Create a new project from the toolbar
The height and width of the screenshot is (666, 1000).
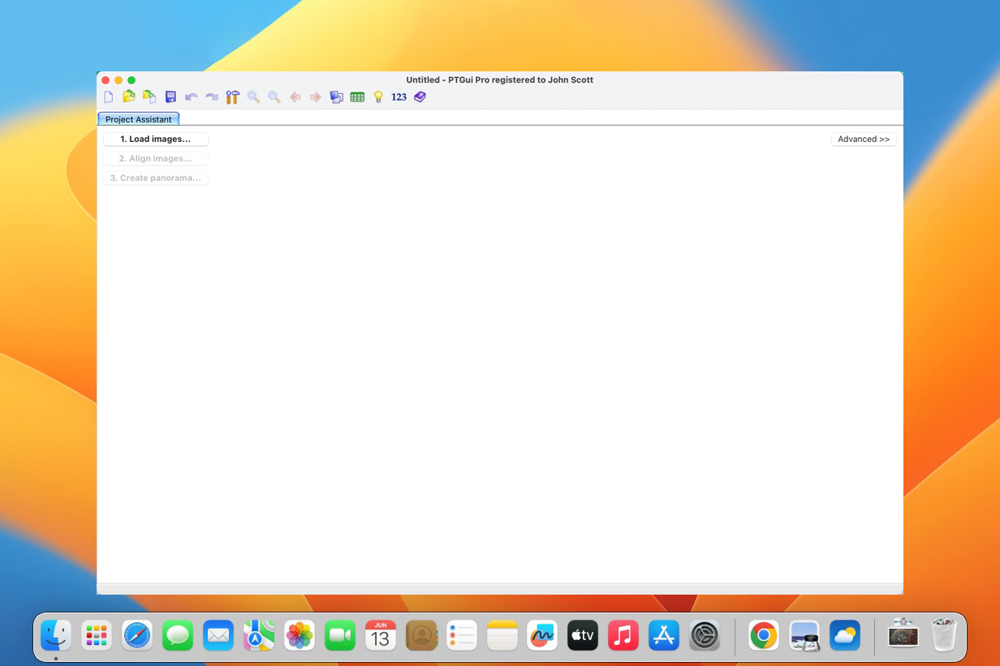[x=108, y=97]
